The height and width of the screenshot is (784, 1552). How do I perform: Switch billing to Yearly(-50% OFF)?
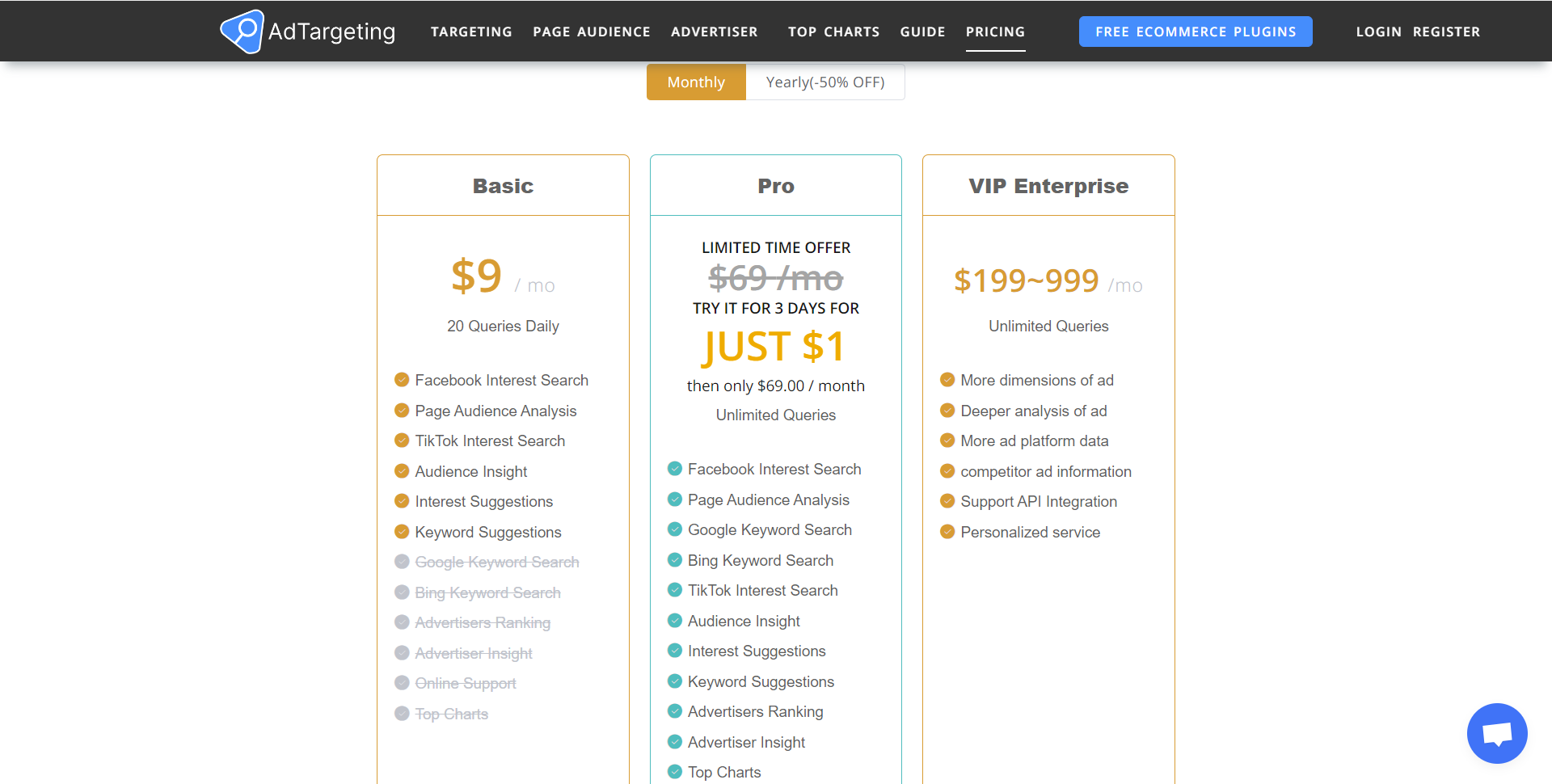click(825, 82)
